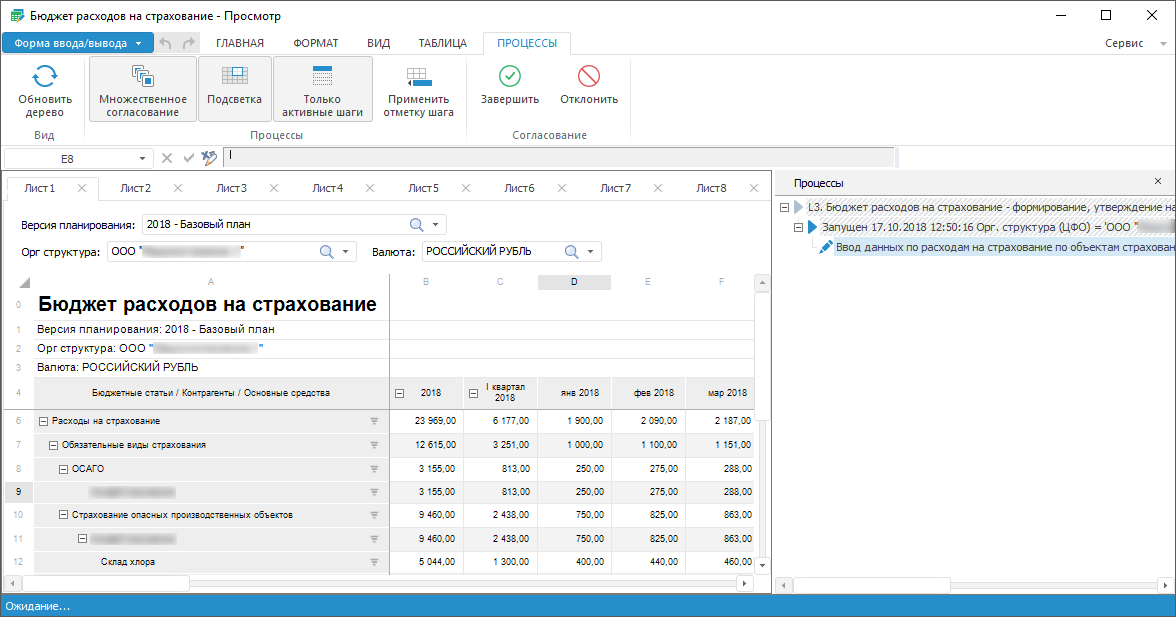Click Применить отметку шага icon
The width and height of the screenshot is (1176, 617).
pyautogui.click(x=418, y=78)
